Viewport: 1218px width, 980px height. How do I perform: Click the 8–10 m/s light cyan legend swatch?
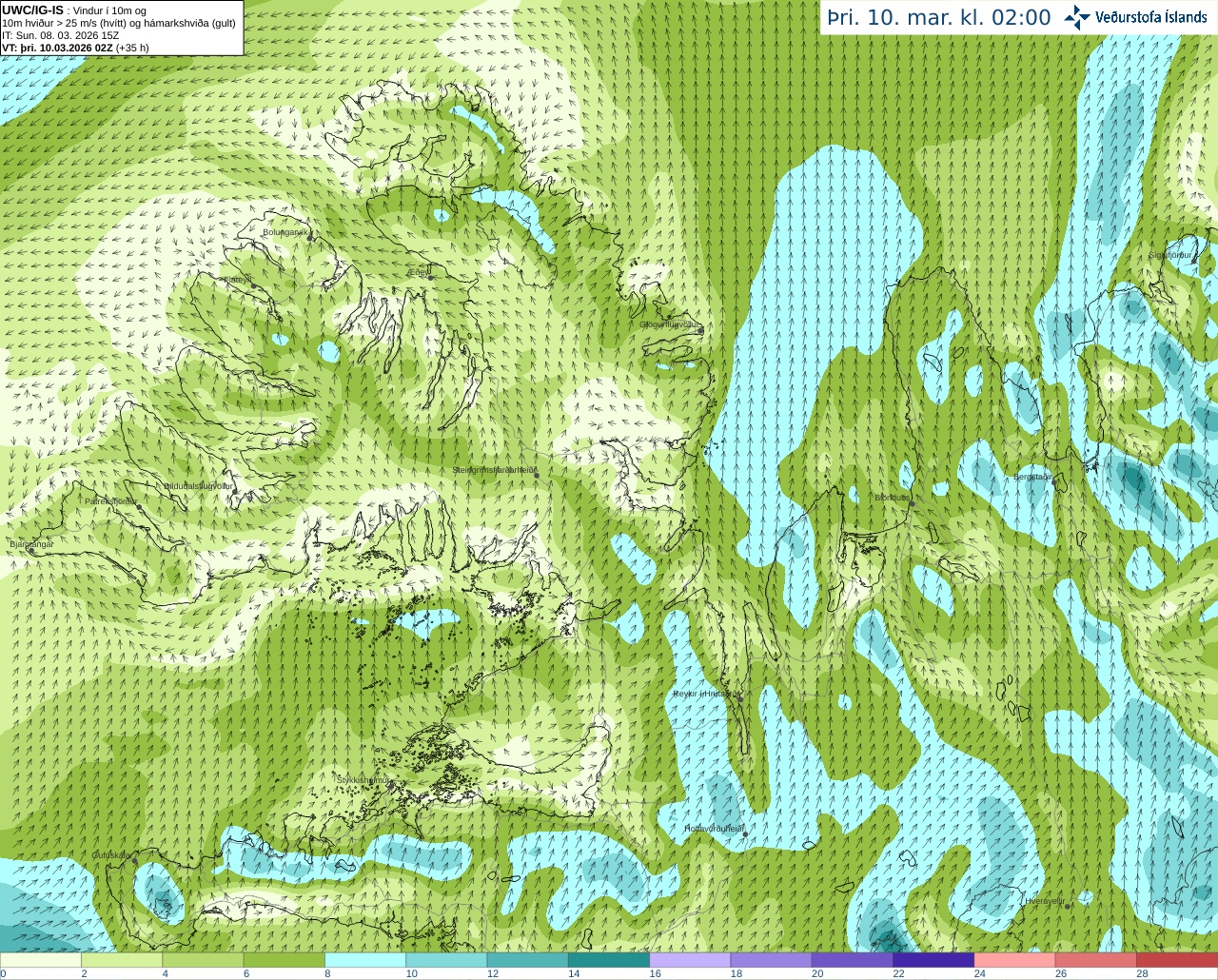point(365,960)
